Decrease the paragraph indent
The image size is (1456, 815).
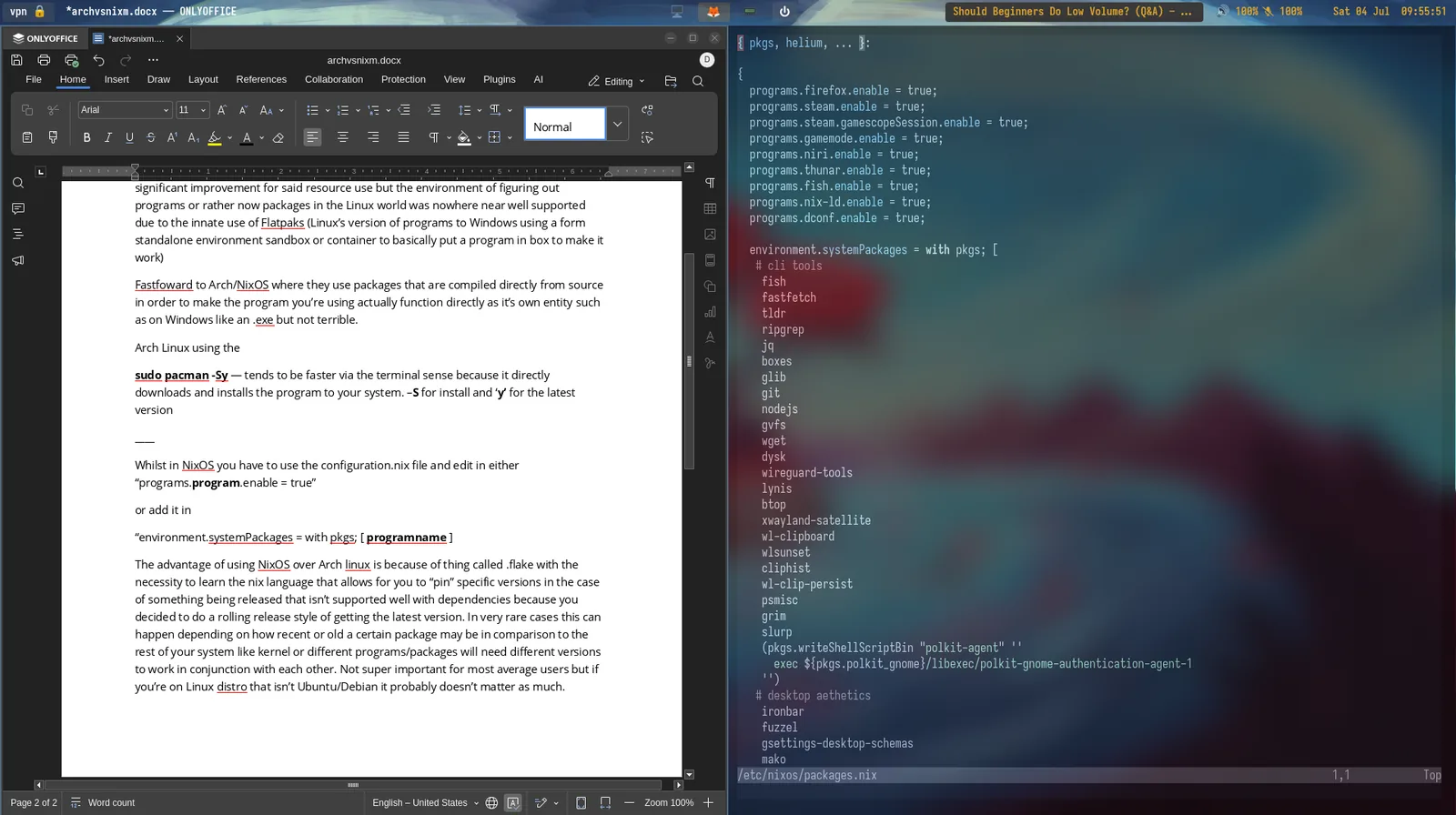click(x=404, y=110)
